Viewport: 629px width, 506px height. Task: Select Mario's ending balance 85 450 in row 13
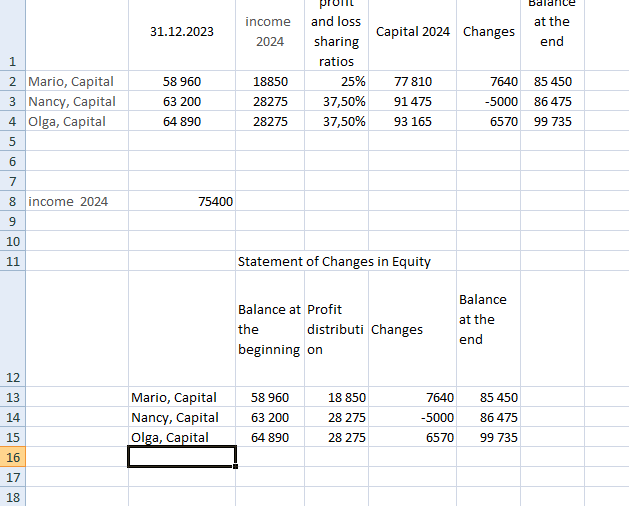click(498, 397)
